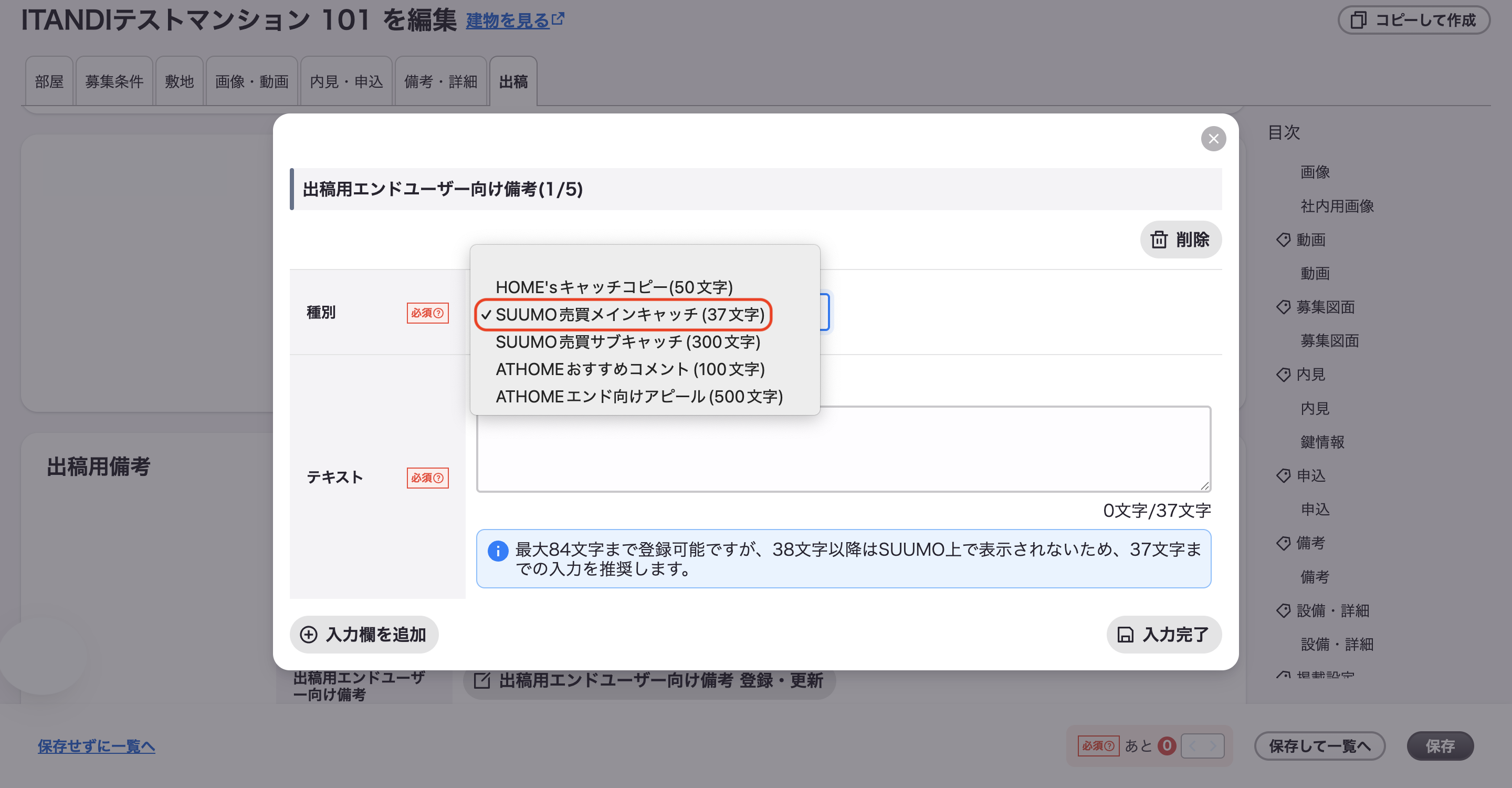Click tag icon beside 動画 heading
This screenshot has height=788, width=1512.
pos(1283,240)
